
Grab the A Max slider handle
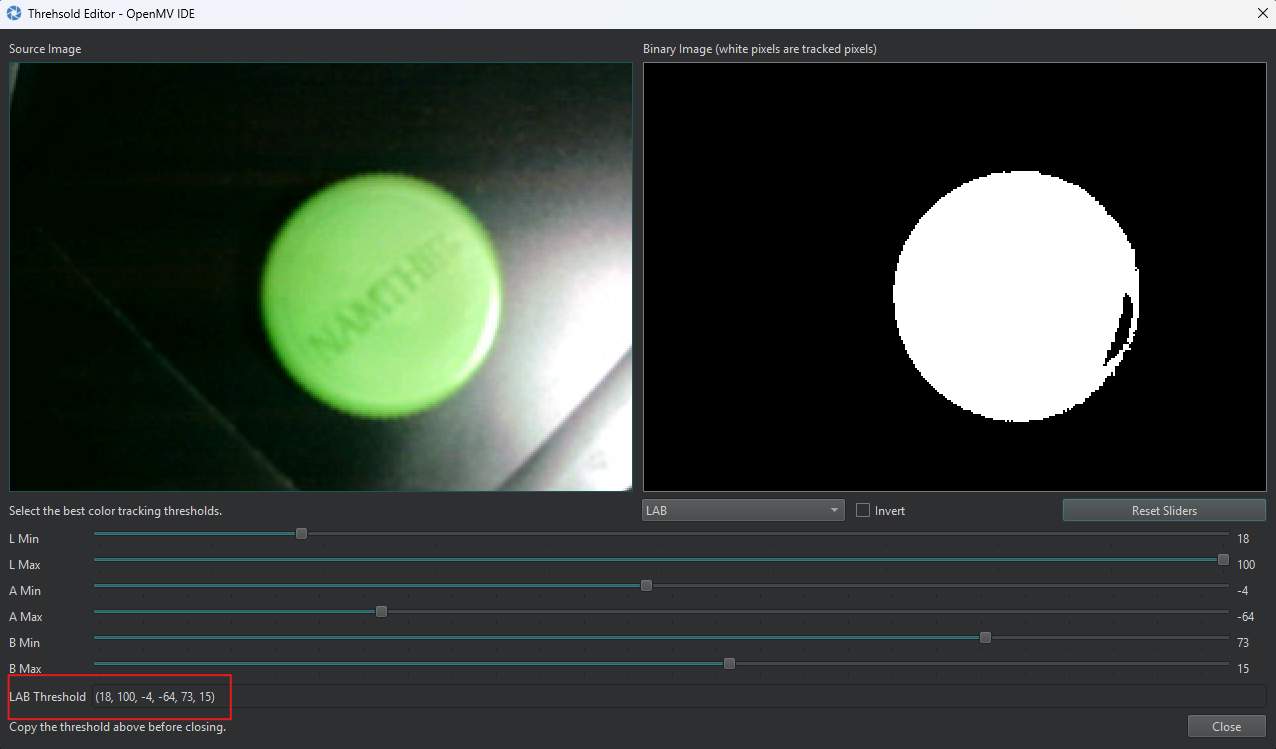381,612
